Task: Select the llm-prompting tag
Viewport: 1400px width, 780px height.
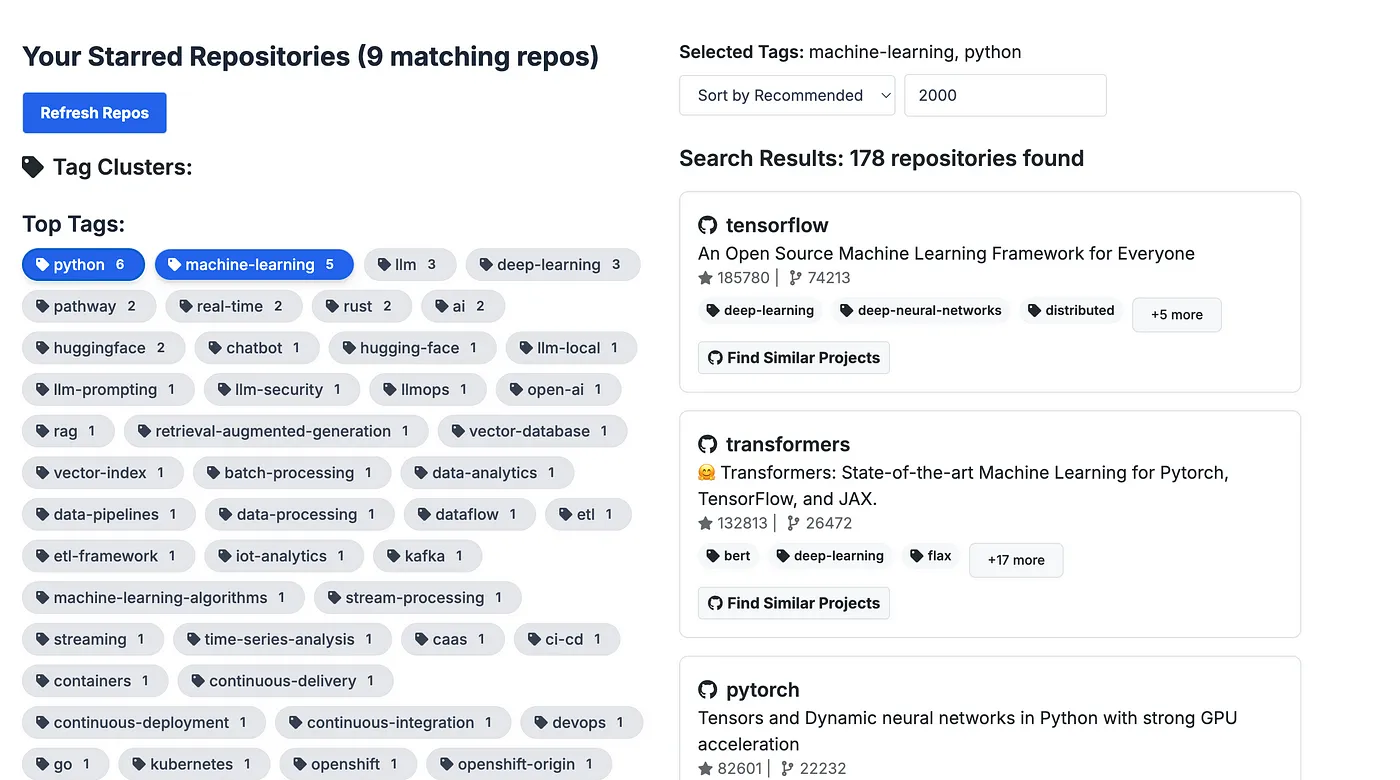Action: (x=108, y=390)
